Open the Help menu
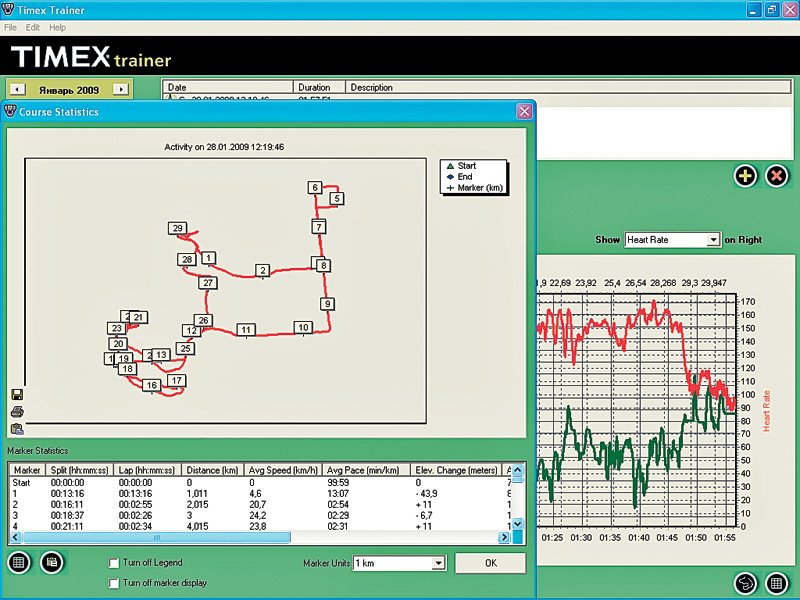This screenshot has width=800, height=600. tap(58, 28)
